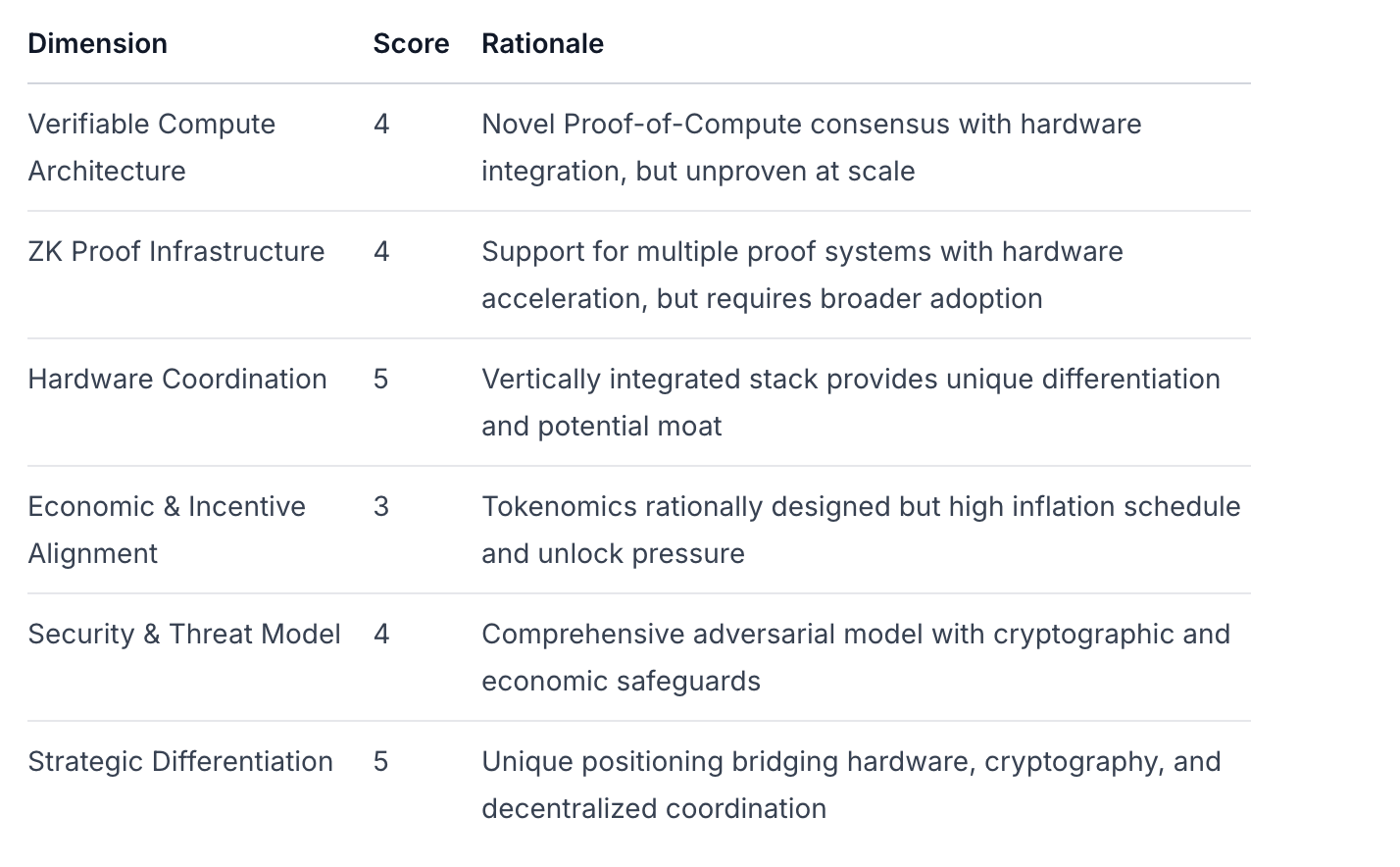This screenshot has width=1400, height=867.
Task: Click the score for ZK Proof Infrastructure
Action: 381,251
